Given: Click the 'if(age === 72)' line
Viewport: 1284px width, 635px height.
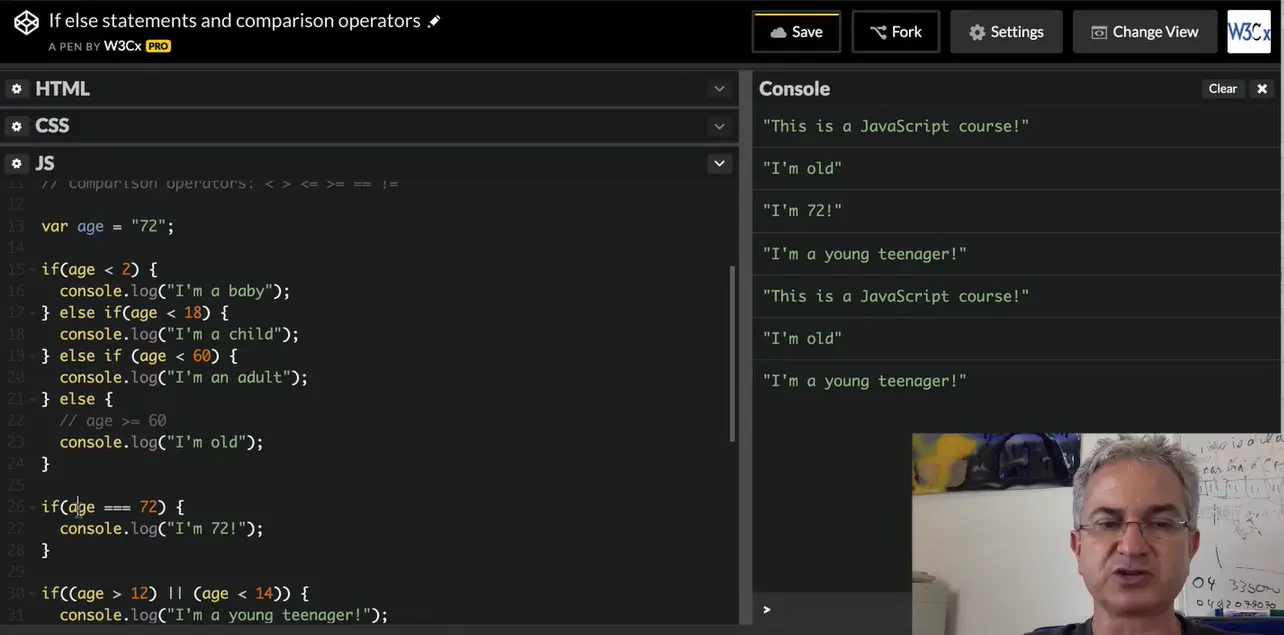Looking at the screenshot, I should 113,507.
